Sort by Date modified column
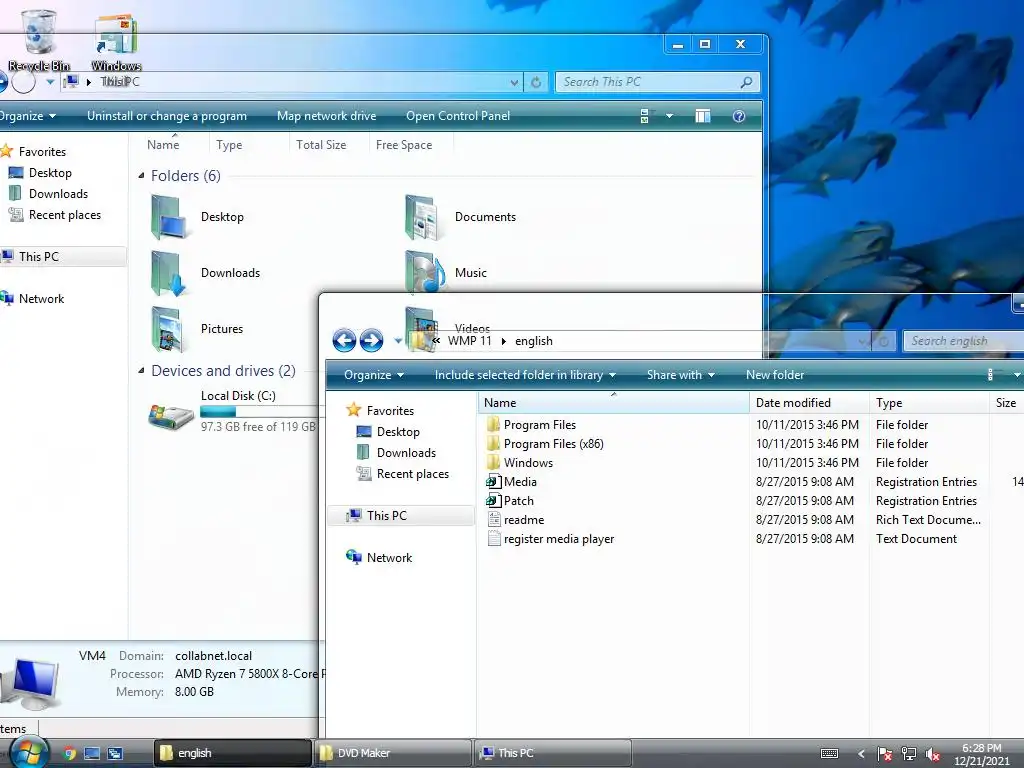The image size is (1024, 768). click(x=809, y=403)
